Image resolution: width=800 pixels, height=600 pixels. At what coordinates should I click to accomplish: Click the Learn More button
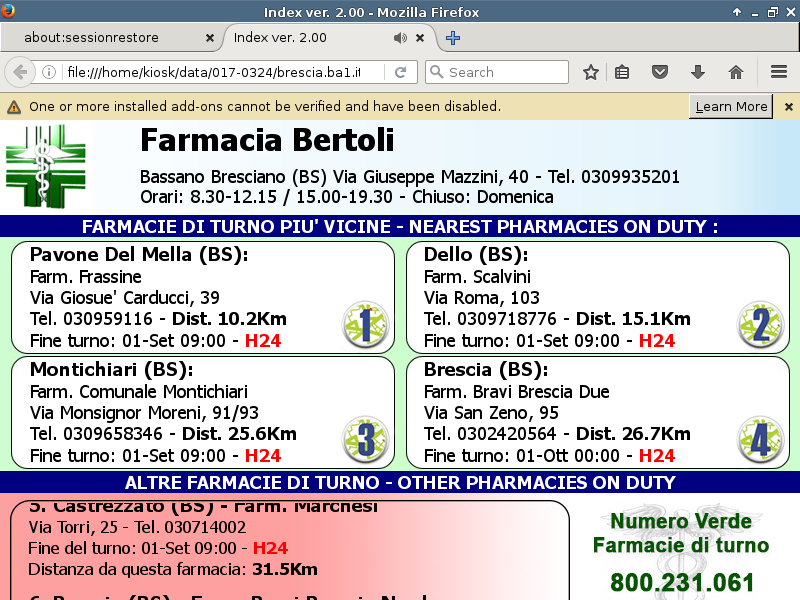tap(731, 106)
